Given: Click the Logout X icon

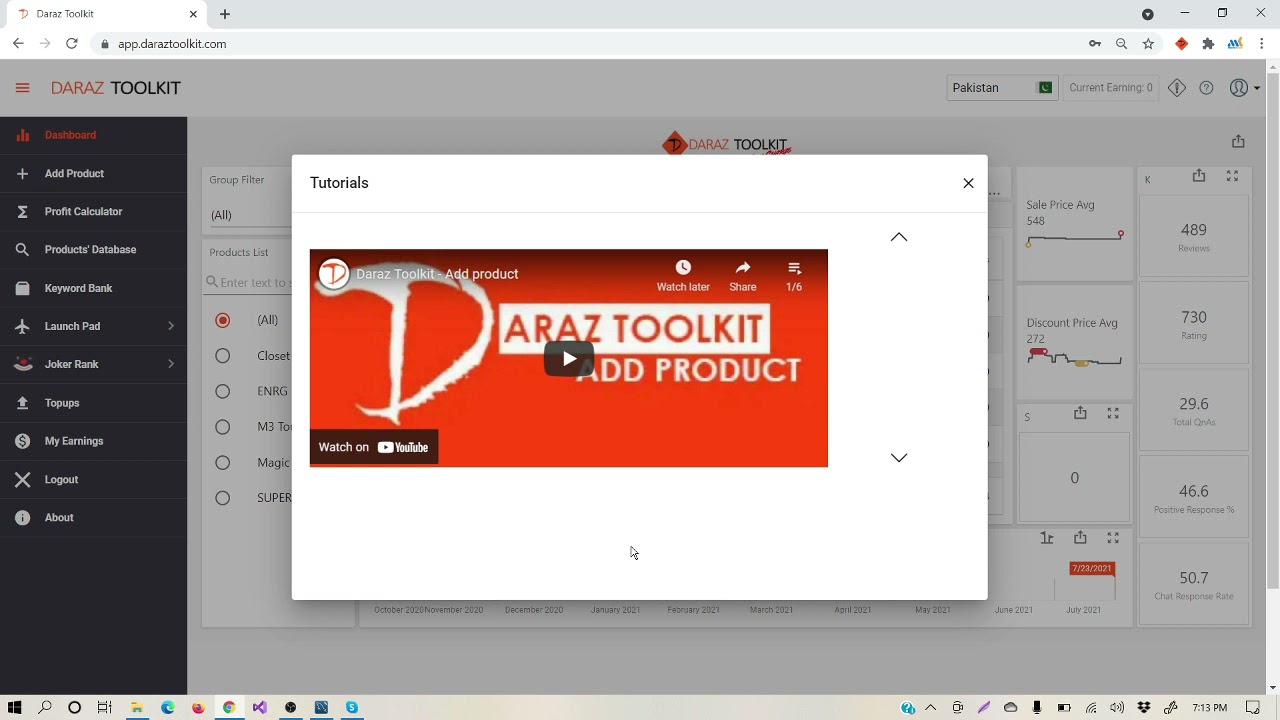Looking at the screenshot, I should click(22, 480).
